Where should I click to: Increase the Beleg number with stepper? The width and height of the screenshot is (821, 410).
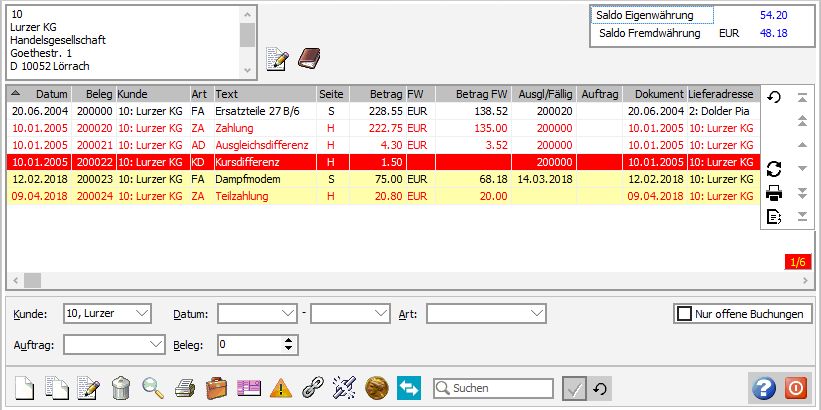point(289,340)
